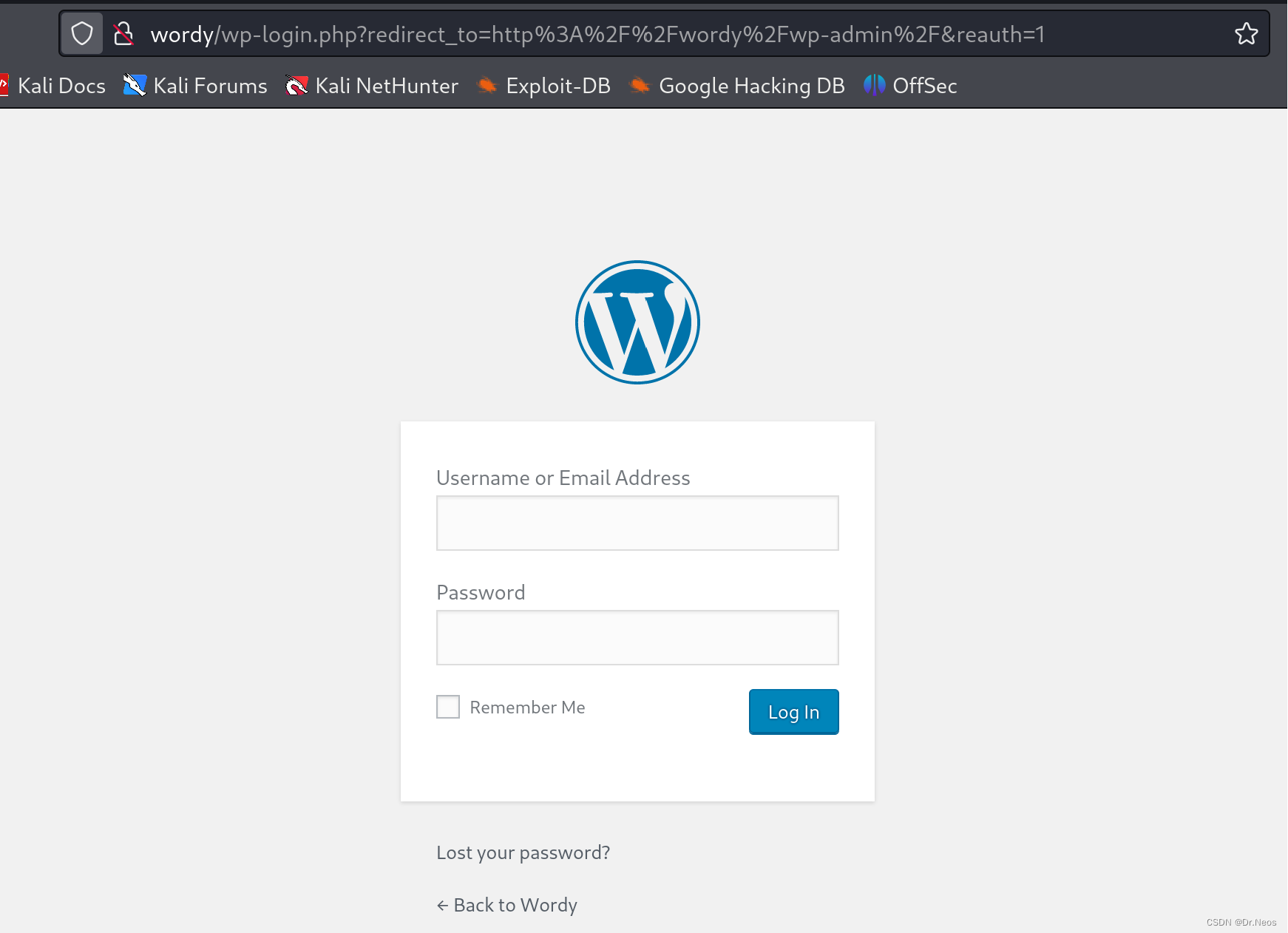Click the Kali Forums bookmark icon
The height and width of the screenshot is (933, 1288).
point(135,86)
